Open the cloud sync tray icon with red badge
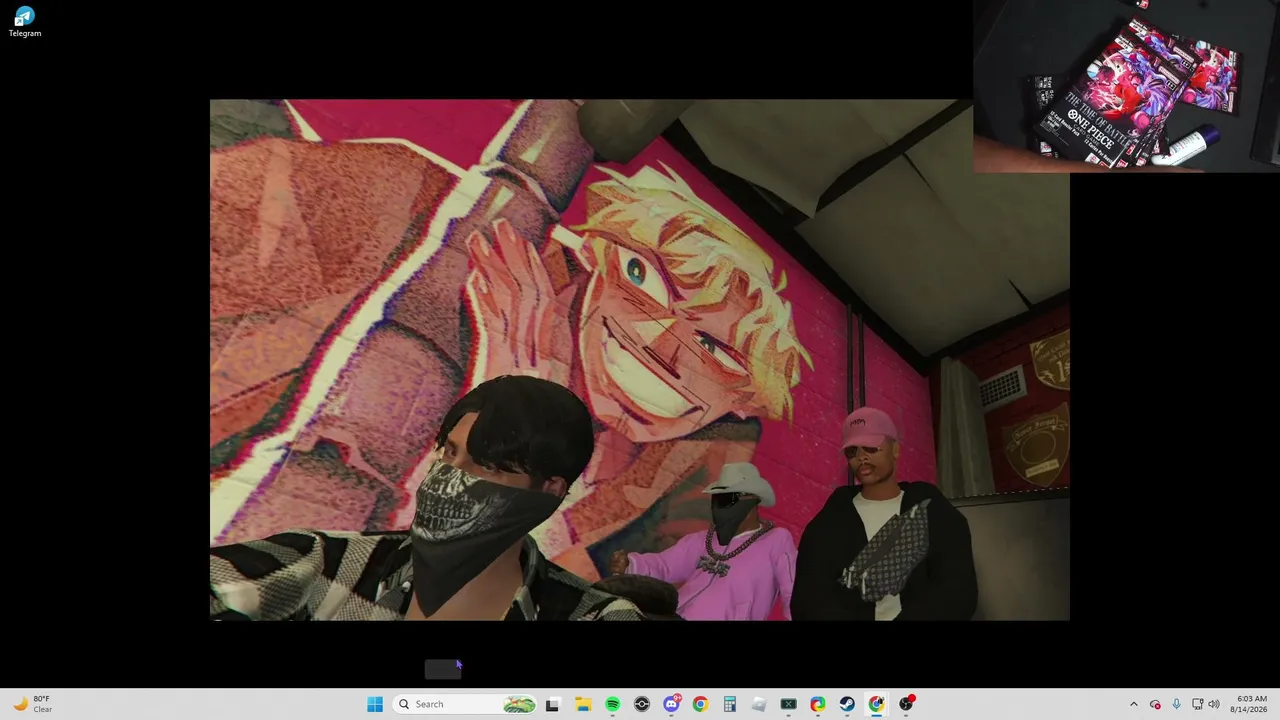This screenshot has width=1280, height=720. [1155, 704]
